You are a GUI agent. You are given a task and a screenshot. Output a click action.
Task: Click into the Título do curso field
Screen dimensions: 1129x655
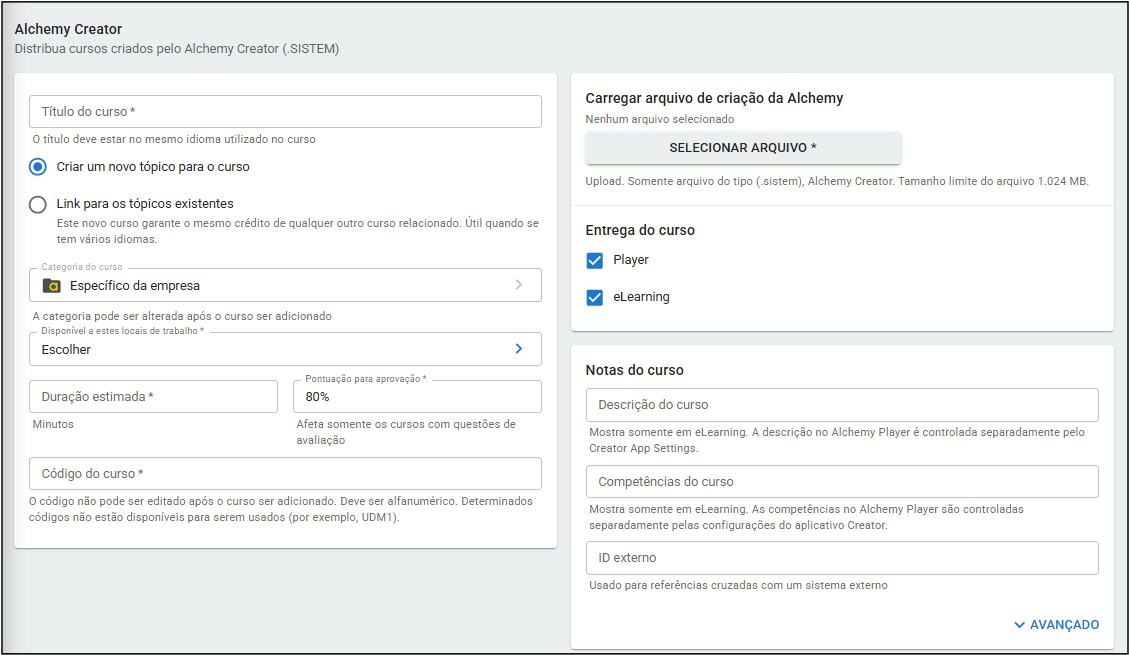[285, 112]
